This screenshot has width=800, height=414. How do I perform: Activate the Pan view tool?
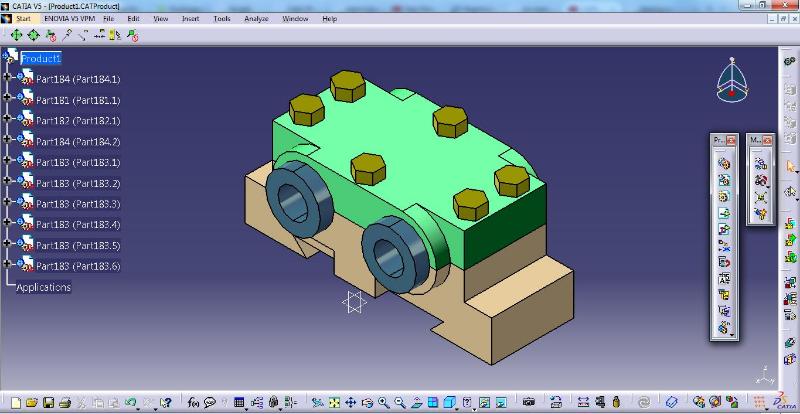(351, 403)
